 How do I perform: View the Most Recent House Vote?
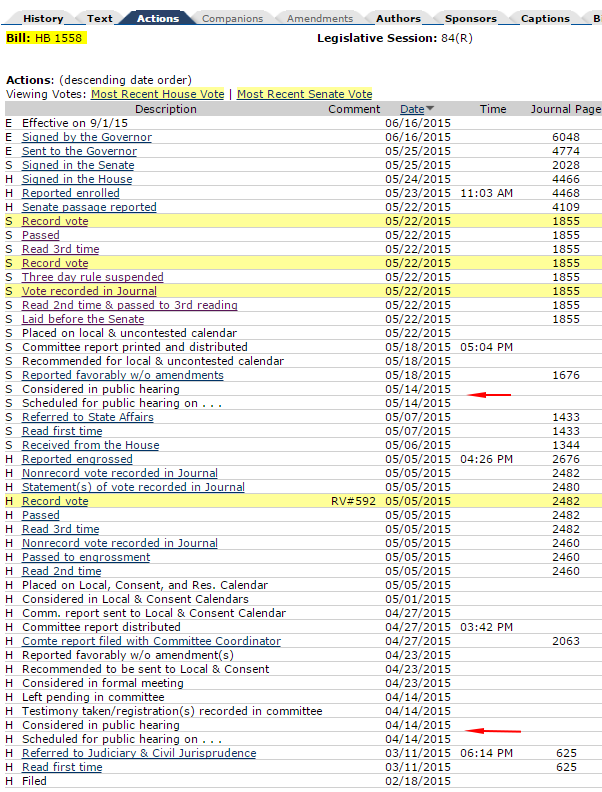157,94
